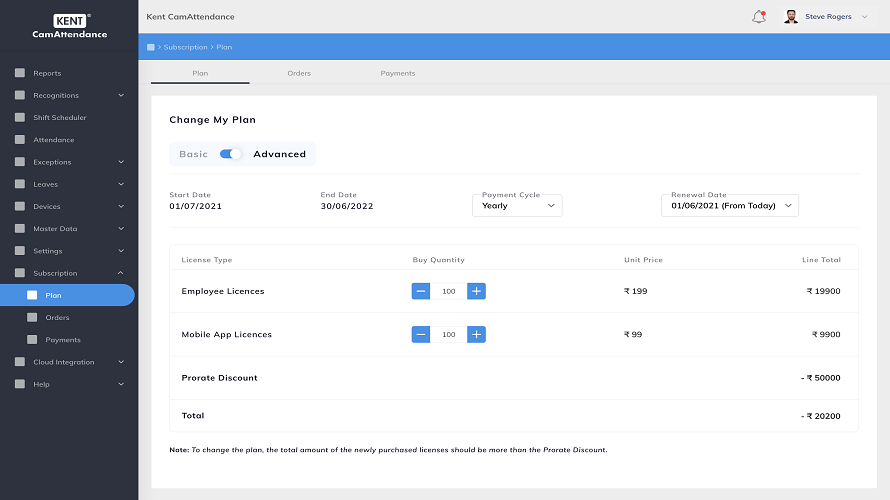
Task: Switch to the Payments tab
Action: 397,74
